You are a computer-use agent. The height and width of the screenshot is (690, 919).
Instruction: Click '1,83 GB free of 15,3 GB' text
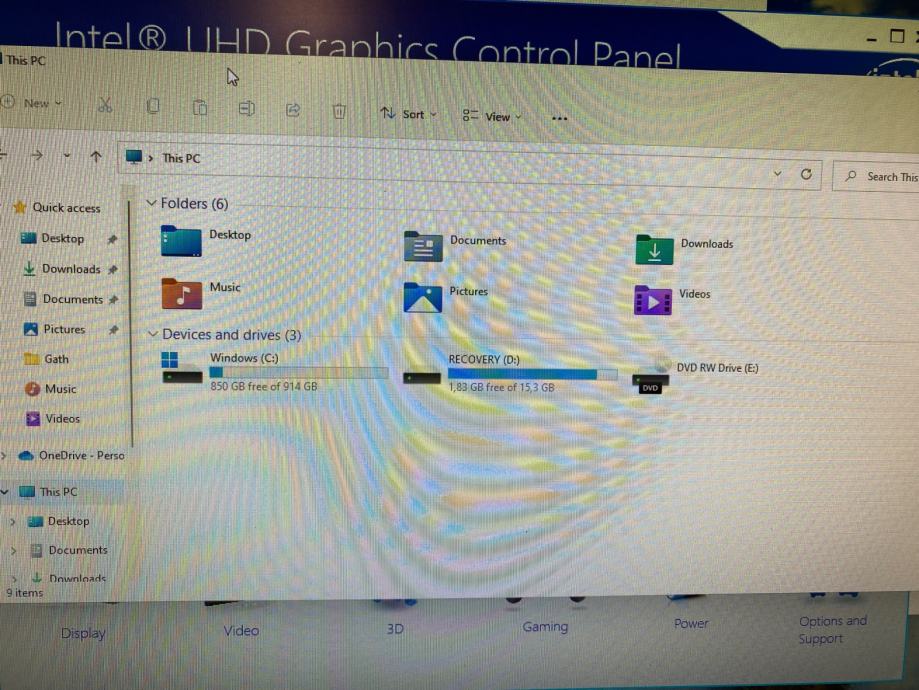(502, 388)
